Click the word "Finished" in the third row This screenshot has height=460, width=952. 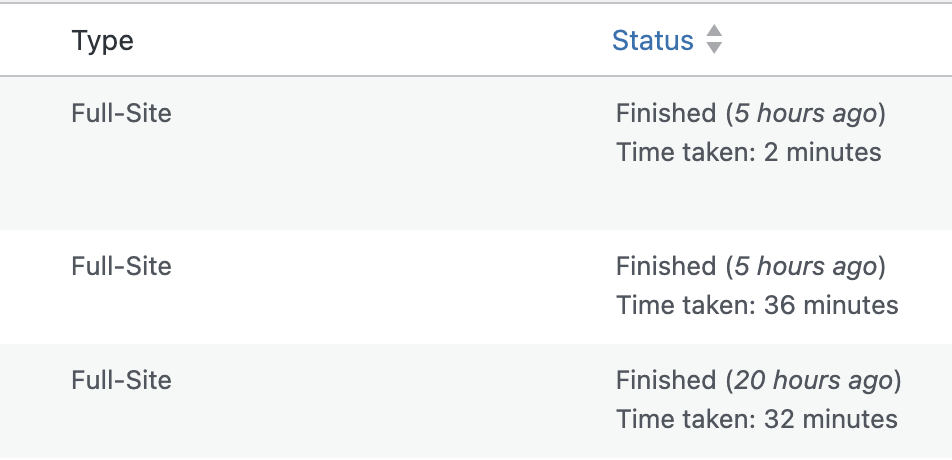(x=666, y=380)
